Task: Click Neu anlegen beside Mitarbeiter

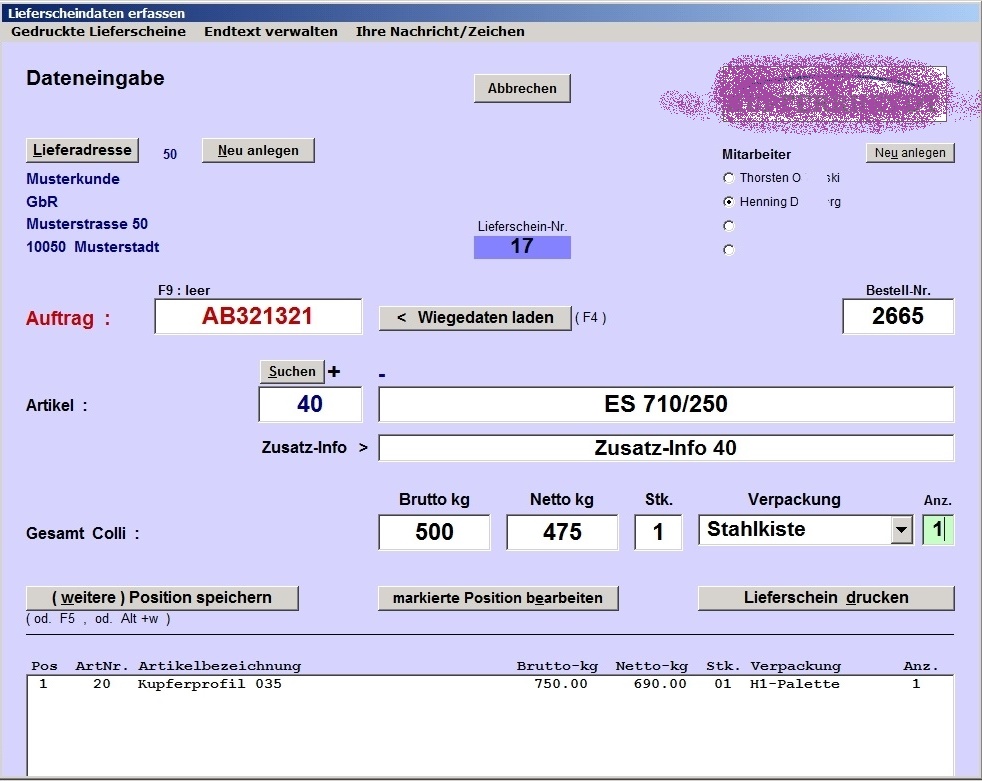Action: [910, 153]
